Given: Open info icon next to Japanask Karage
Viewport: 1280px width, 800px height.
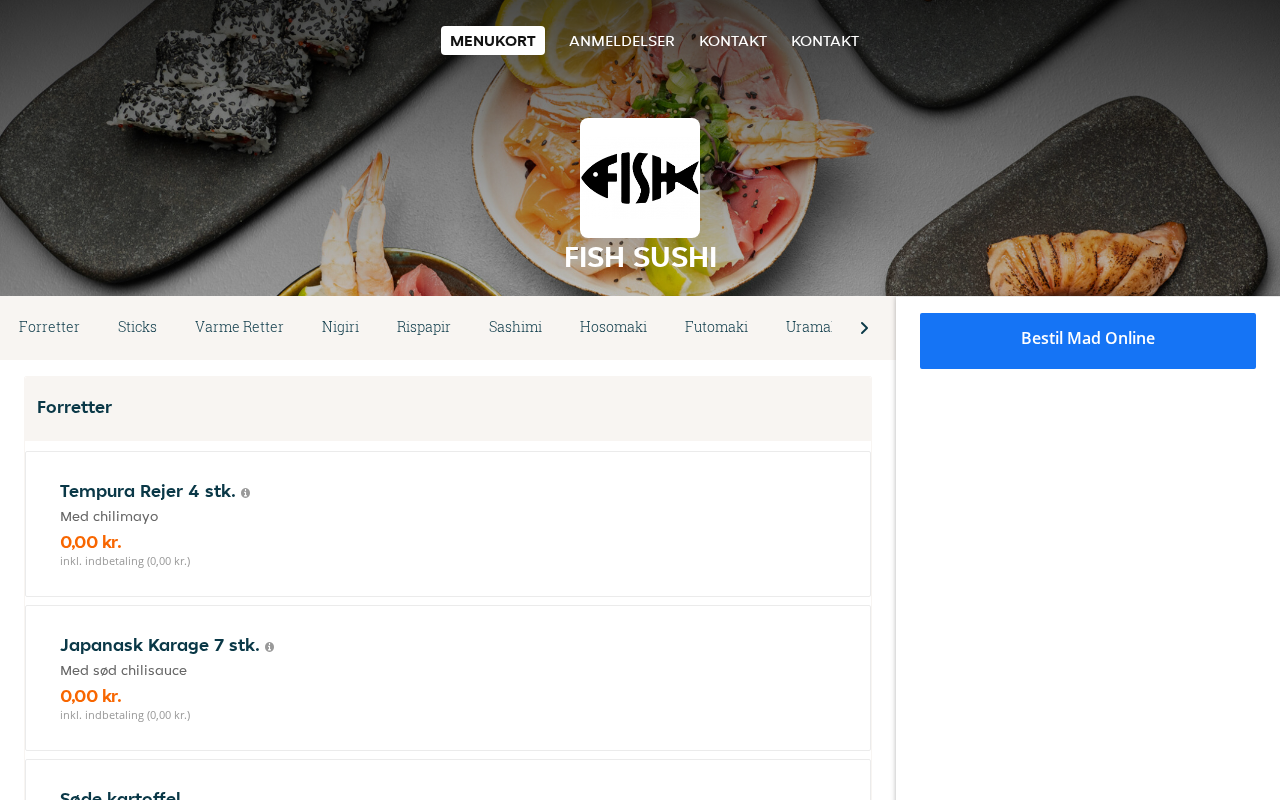Looking at the screenshot, I should [269, 647].
